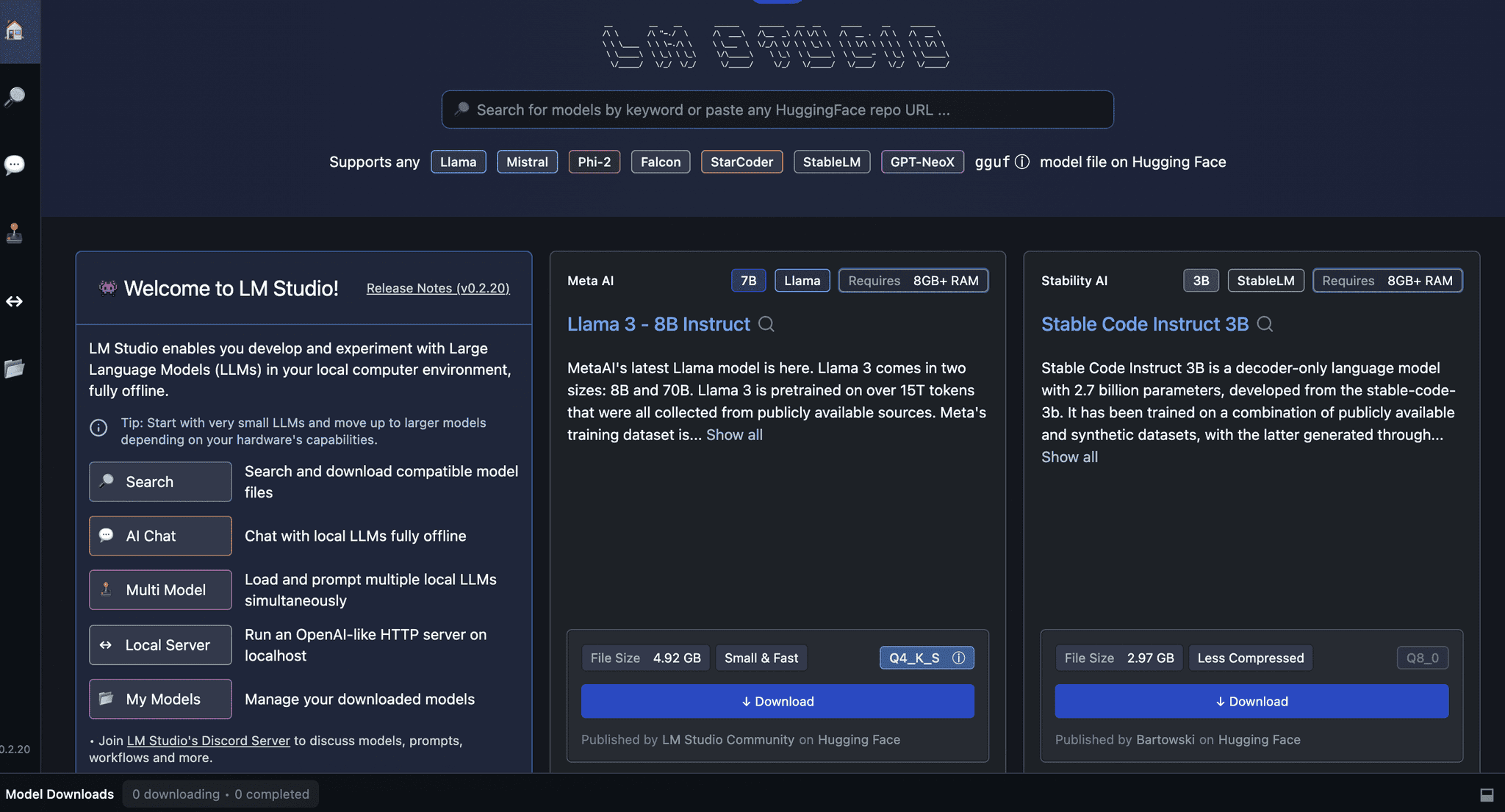Download Stable Code Instruct 3B model
The width and height of the screenshot is (1505, 812).
point(1251,701)
